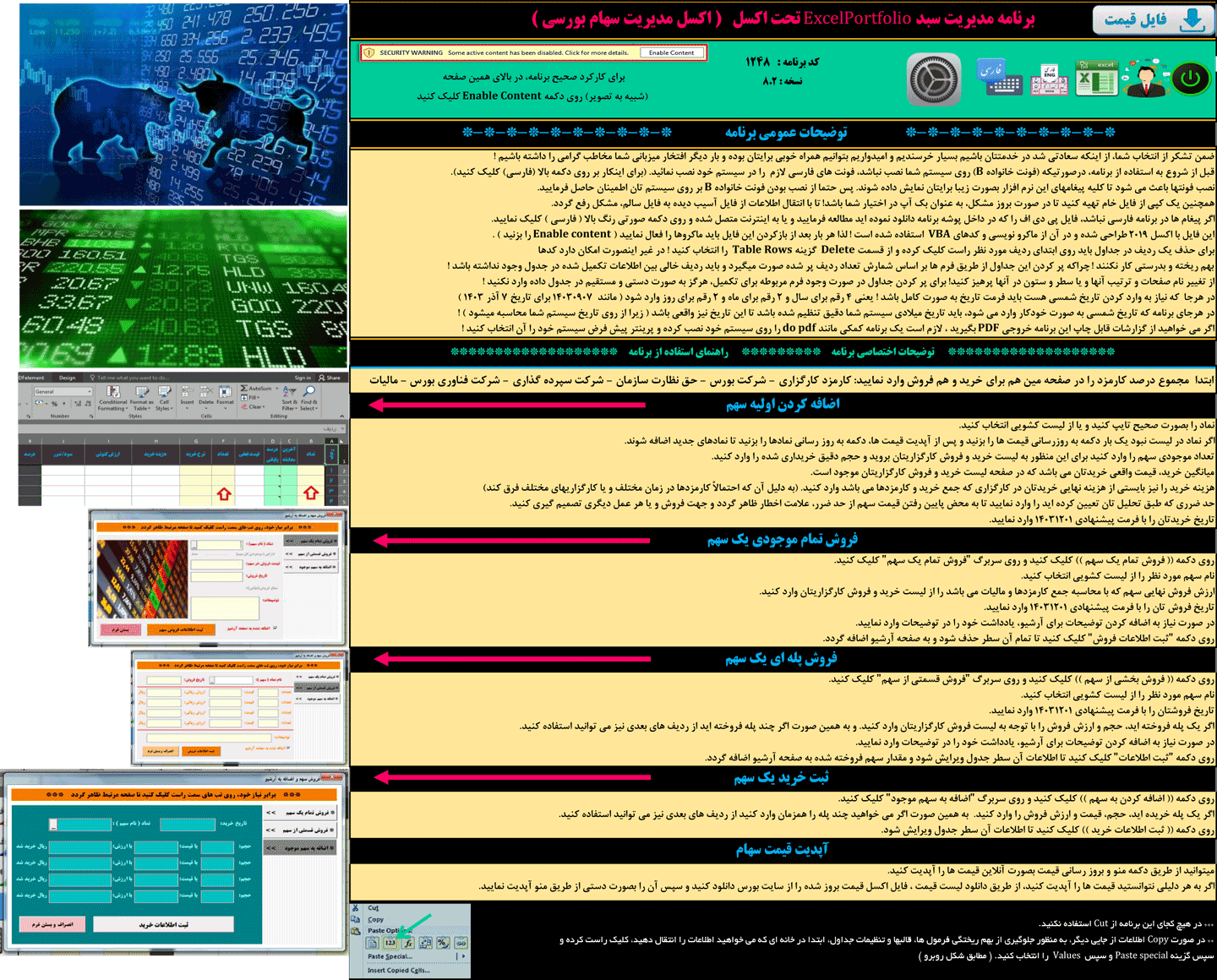Click the Share button in ribbon
This screenshot has height=980, width=1217.
pyautogui.click(x=330, y=378)
